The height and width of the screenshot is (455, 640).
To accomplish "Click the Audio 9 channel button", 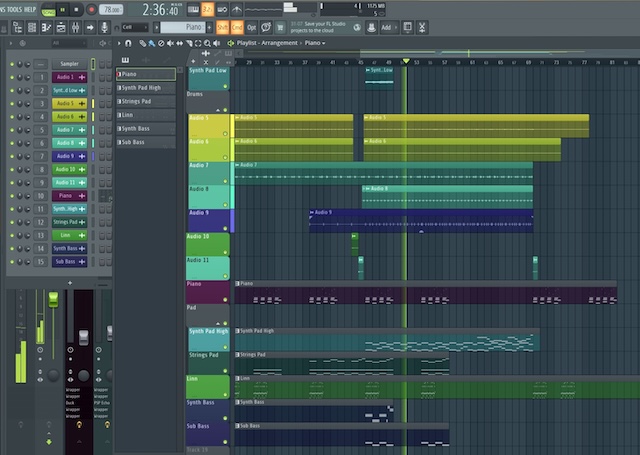I will pos(69,156).
